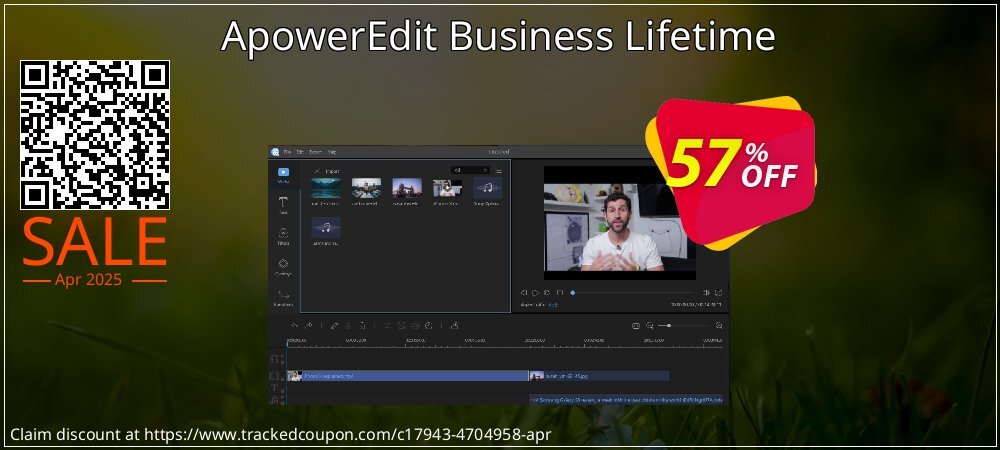The image size is (1000, 450).
Task: Click the ApowerEdit app logo icon
Action: (275, 152)
